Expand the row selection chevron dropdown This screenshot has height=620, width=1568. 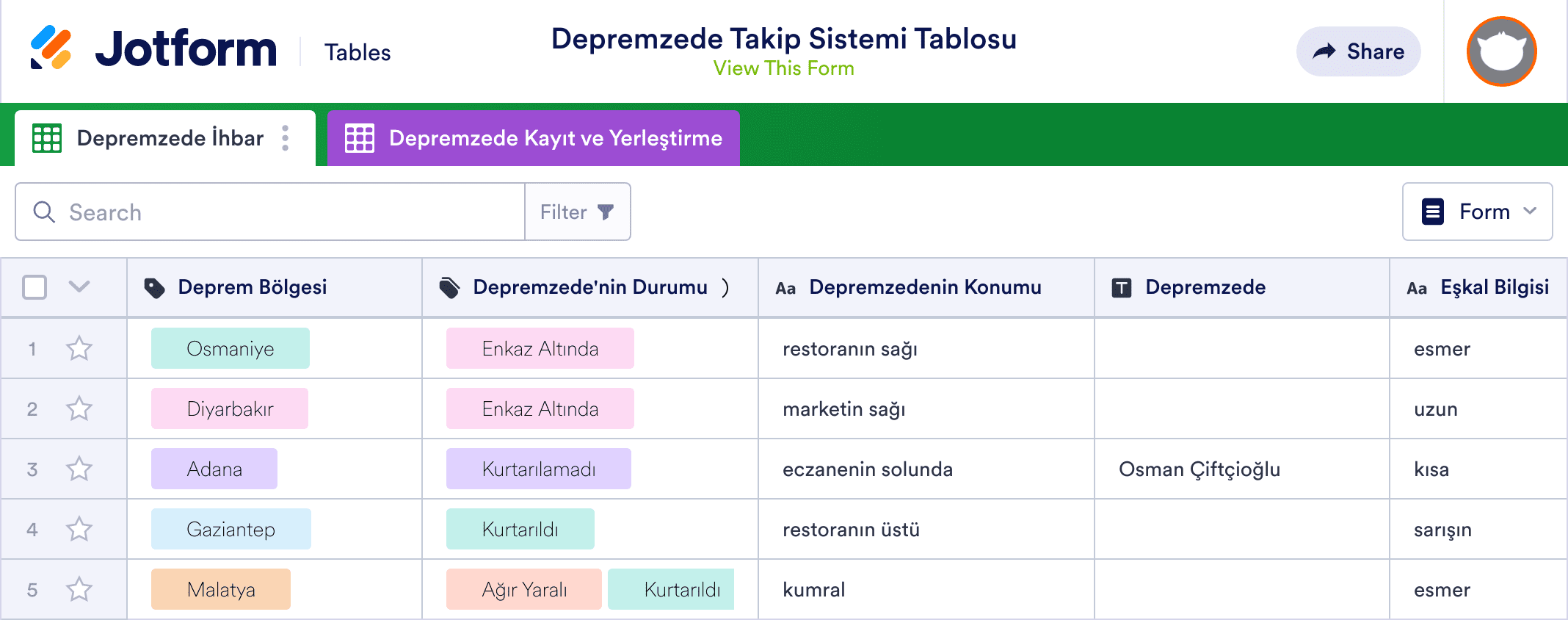[79, 286]
